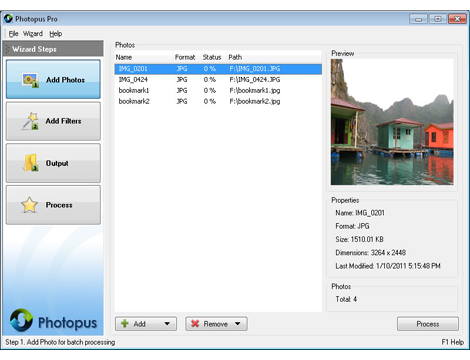This screenshot has width=470, height=360.
Task: Click the Total: 4 photos count
Action: coord(346,299)
